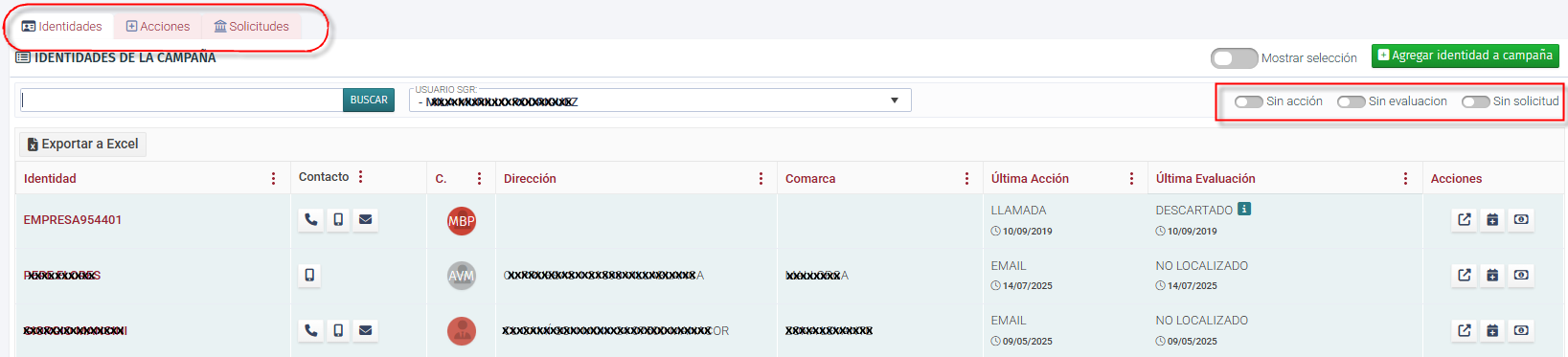Open C. column options menu

(479, 179)
